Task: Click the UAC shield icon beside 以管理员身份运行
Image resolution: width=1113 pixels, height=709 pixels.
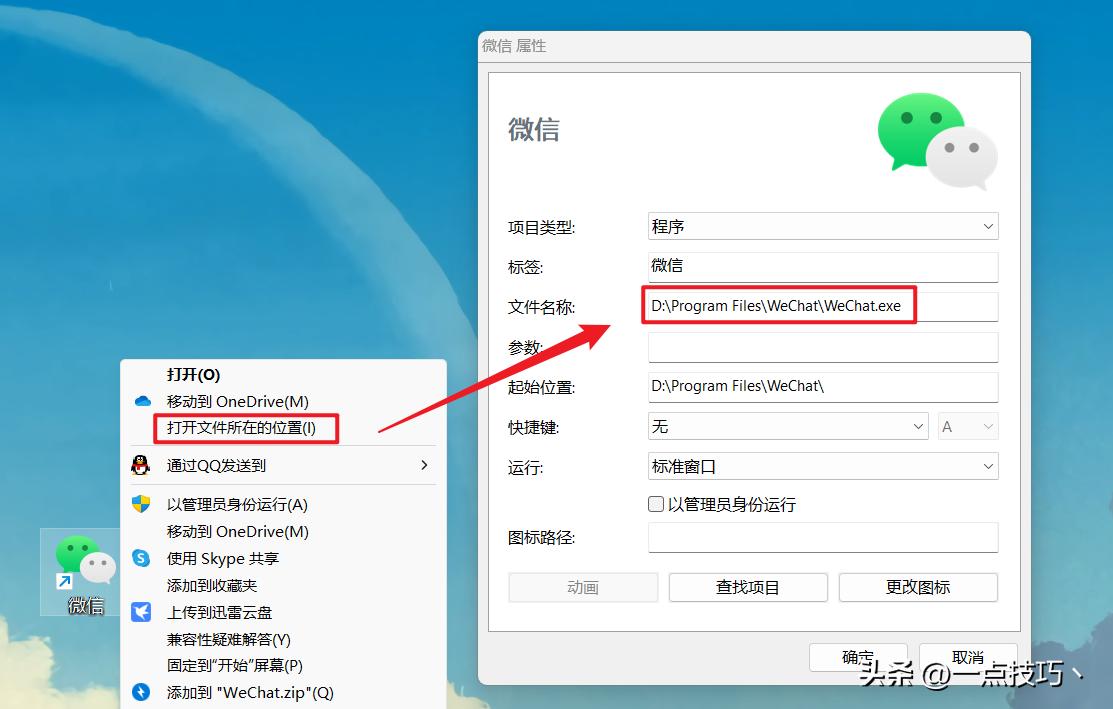Action: pyautogui.click(x=140, y=504)
